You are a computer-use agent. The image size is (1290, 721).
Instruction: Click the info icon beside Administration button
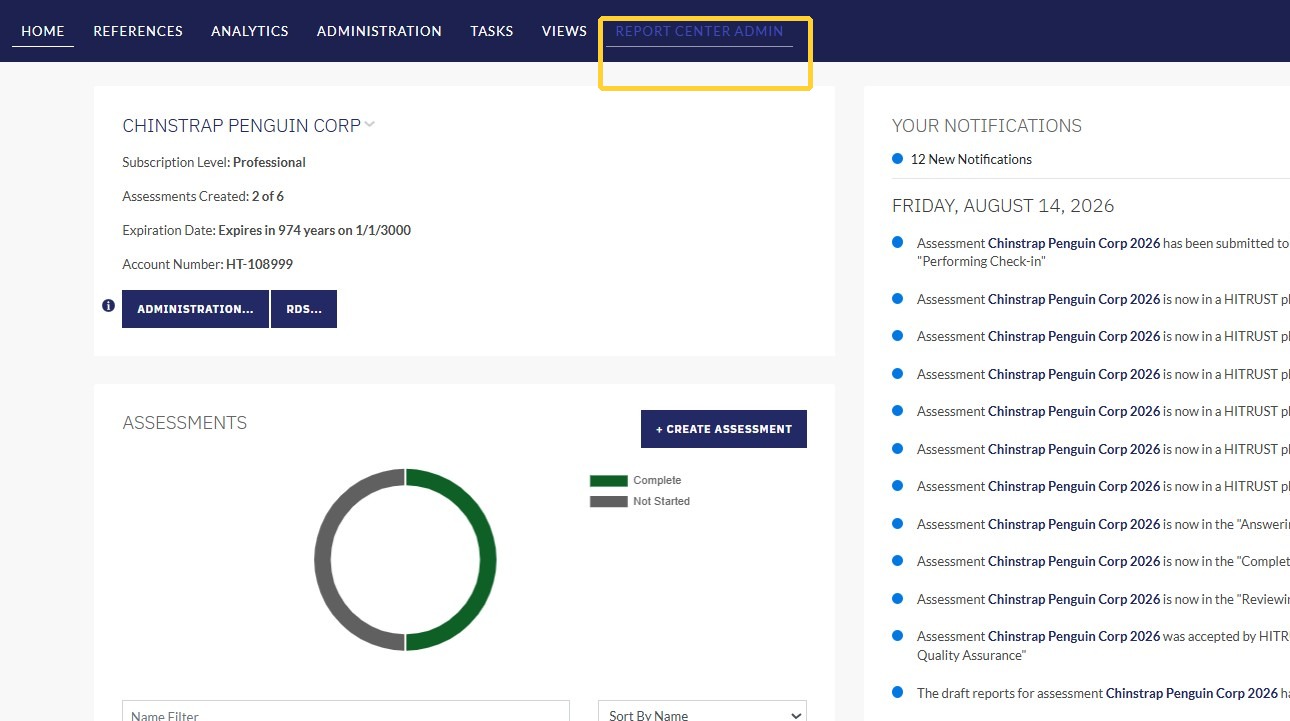108,306
